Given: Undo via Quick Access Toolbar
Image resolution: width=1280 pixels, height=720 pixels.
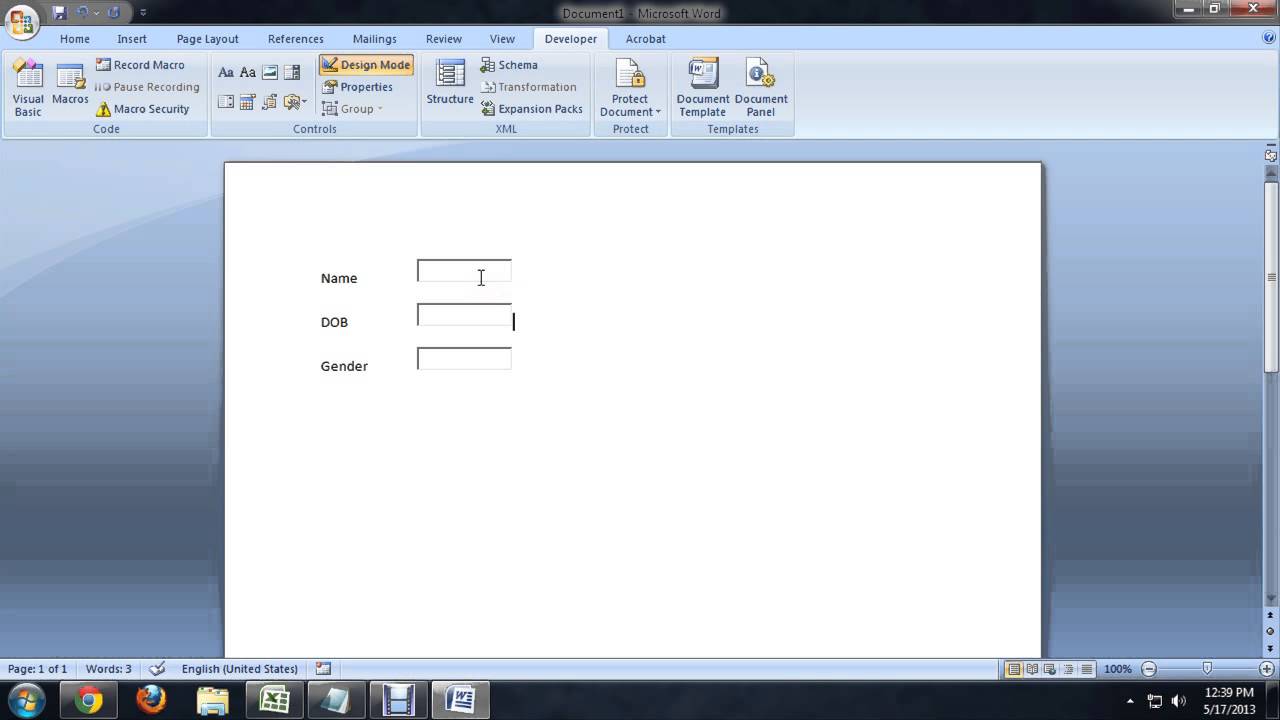Looking at the screenshot, I should [x=83, y=12].
